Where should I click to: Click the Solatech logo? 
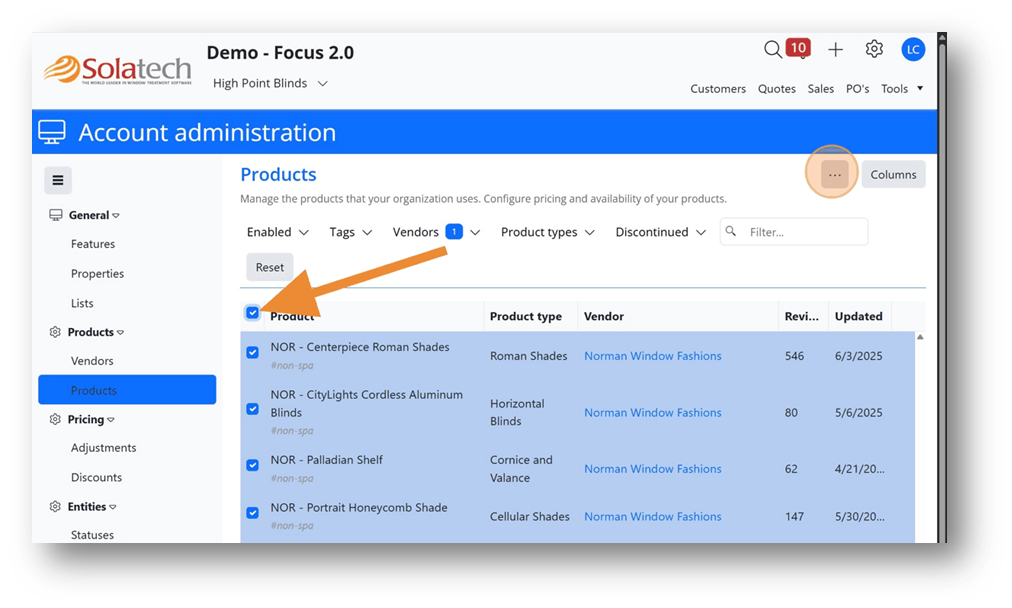tap(118, 70)
